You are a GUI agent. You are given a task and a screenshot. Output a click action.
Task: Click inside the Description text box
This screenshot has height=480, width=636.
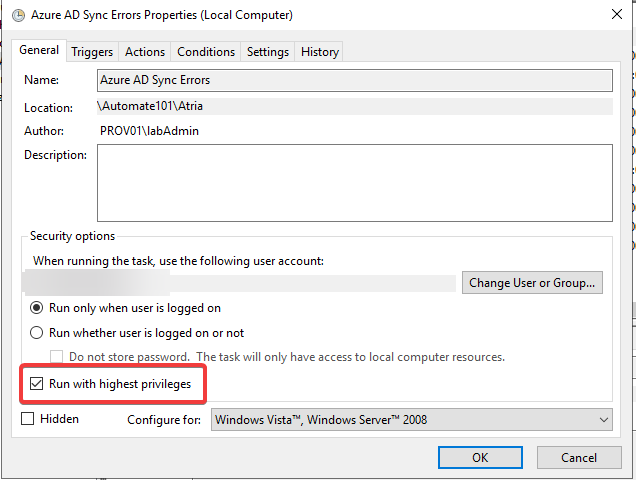click(355, 183)
